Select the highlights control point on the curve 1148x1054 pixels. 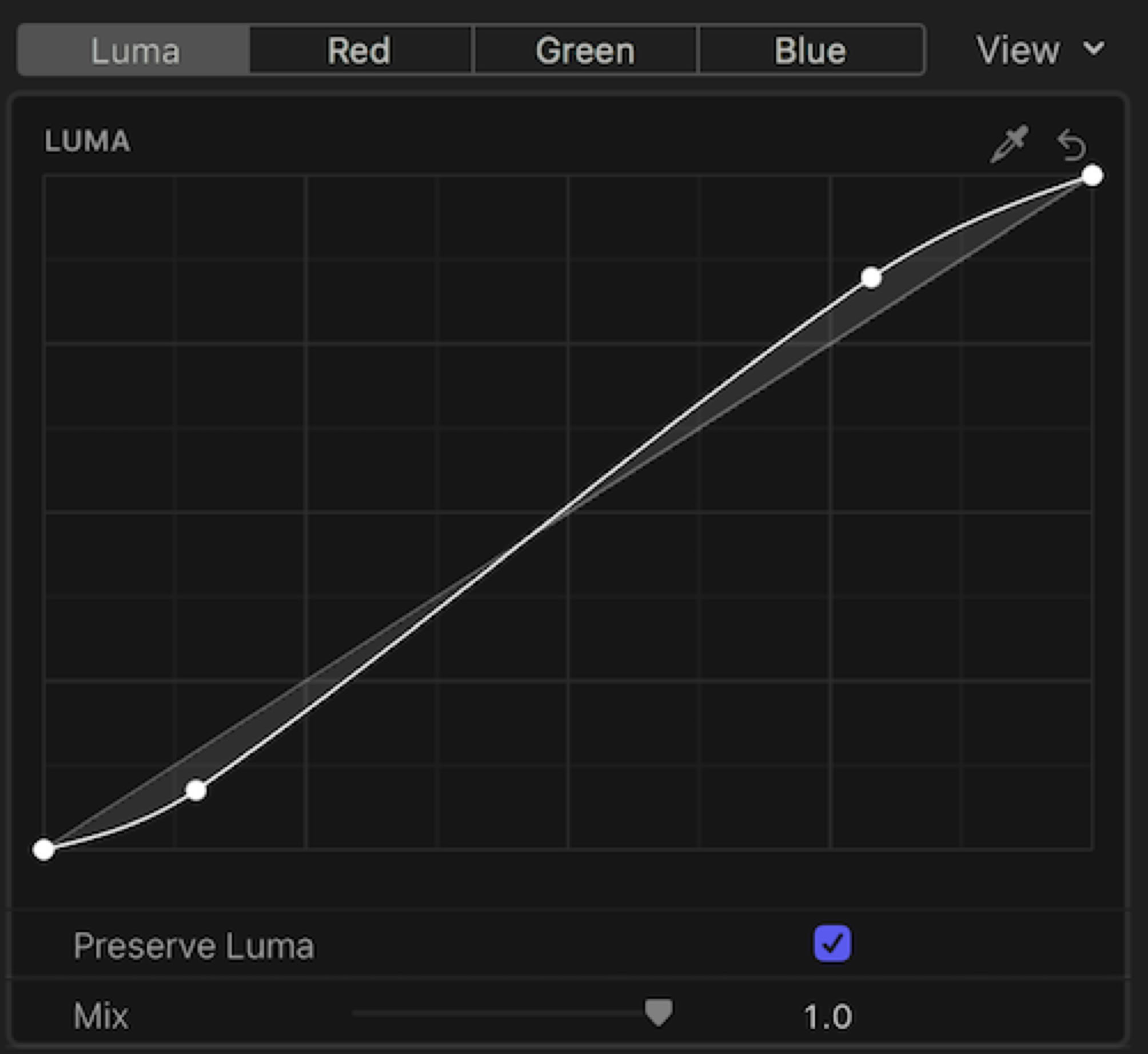pyautogui.click(x=871, y=278)
